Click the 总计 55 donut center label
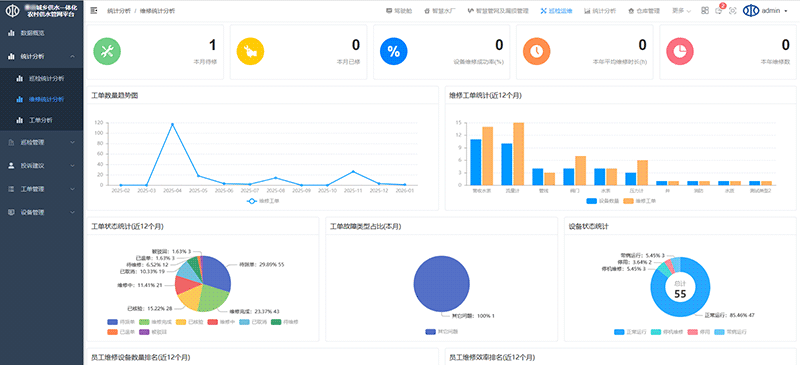 pyautogui.click(x=680, y=289)
